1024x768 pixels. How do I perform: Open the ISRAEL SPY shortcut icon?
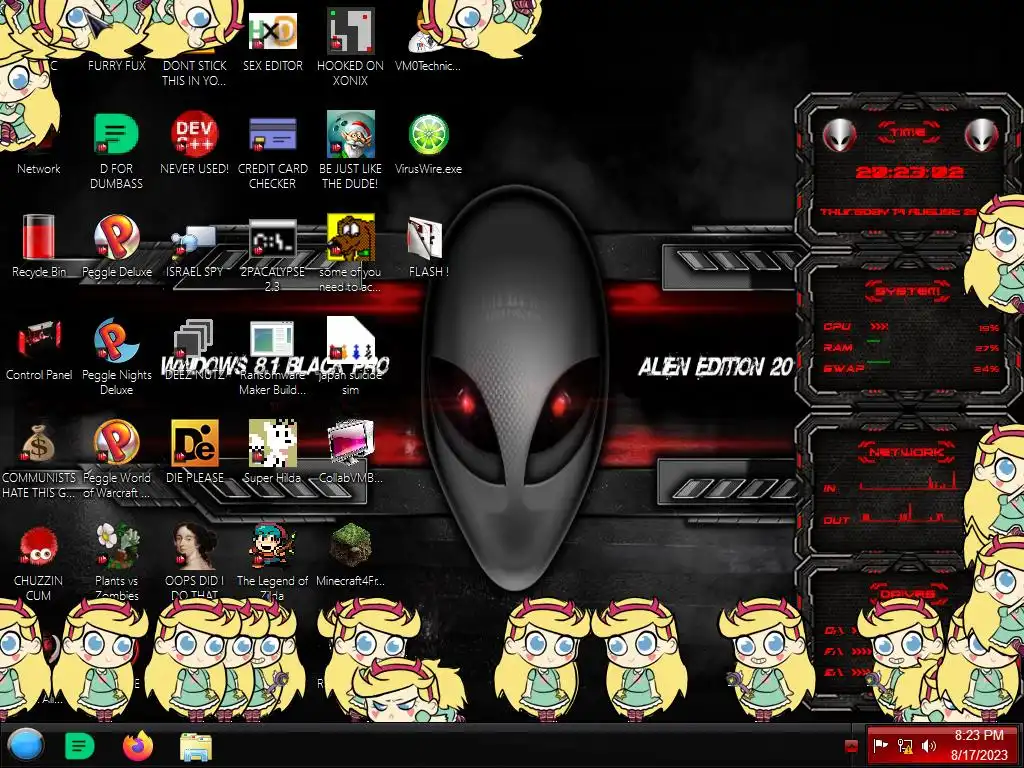(195, 242)
